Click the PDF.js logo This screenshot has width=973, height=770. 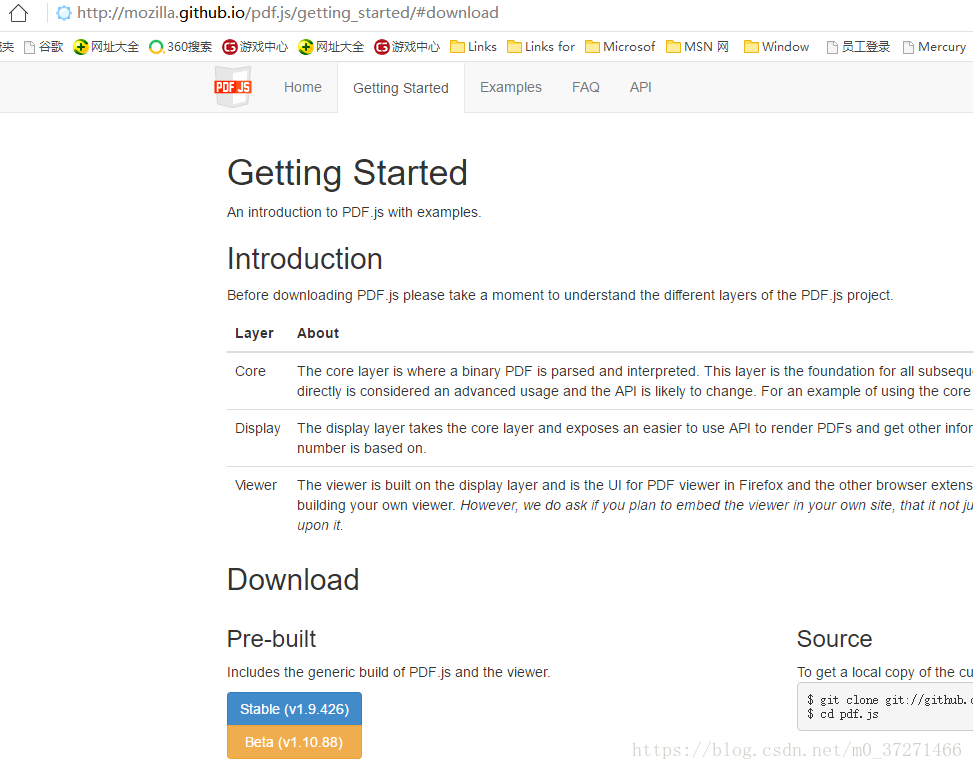[x=233, y=87]
